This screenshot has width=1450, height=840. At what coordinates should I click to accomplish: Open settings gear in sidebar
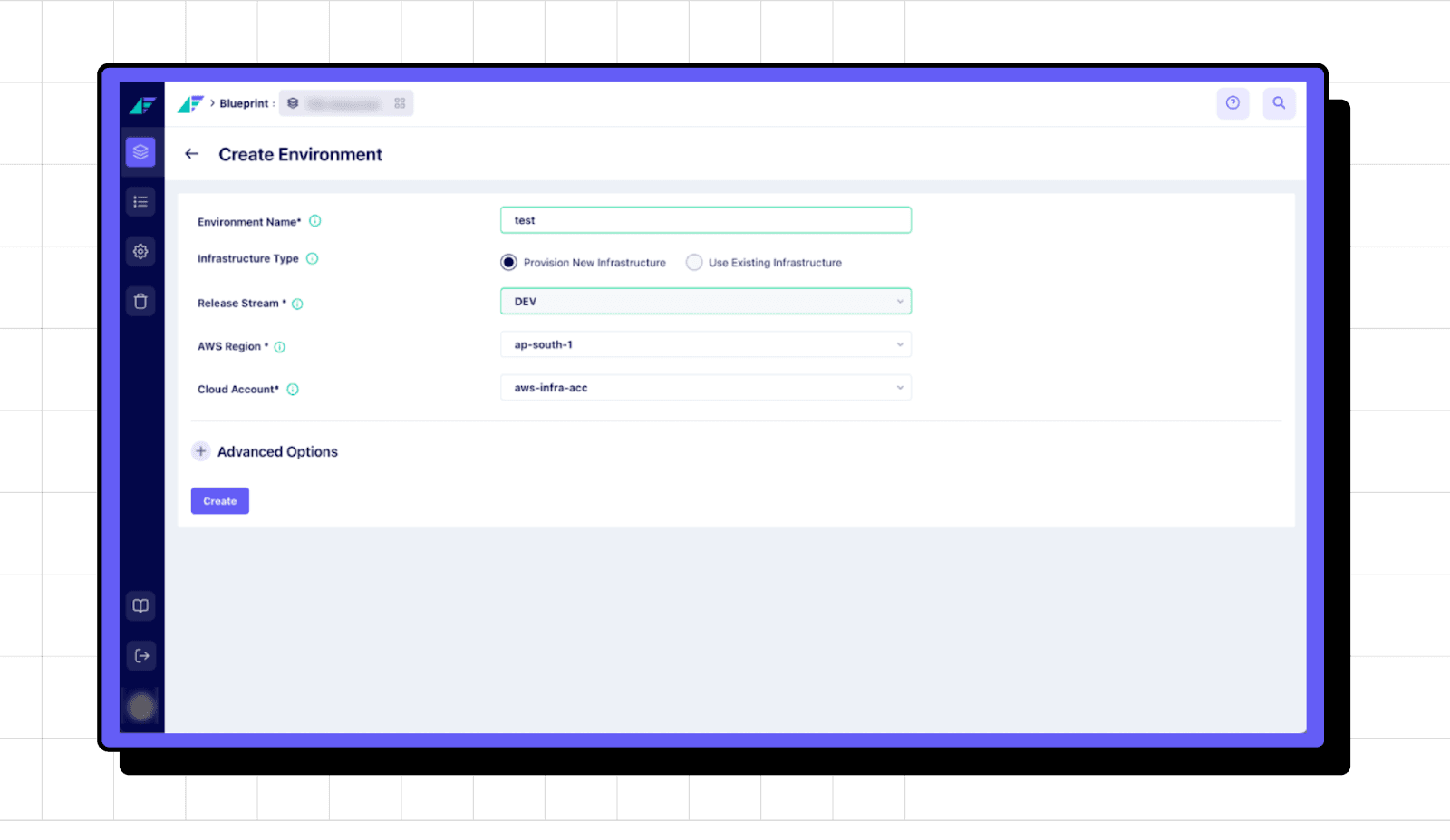click(x=140, y=252)
